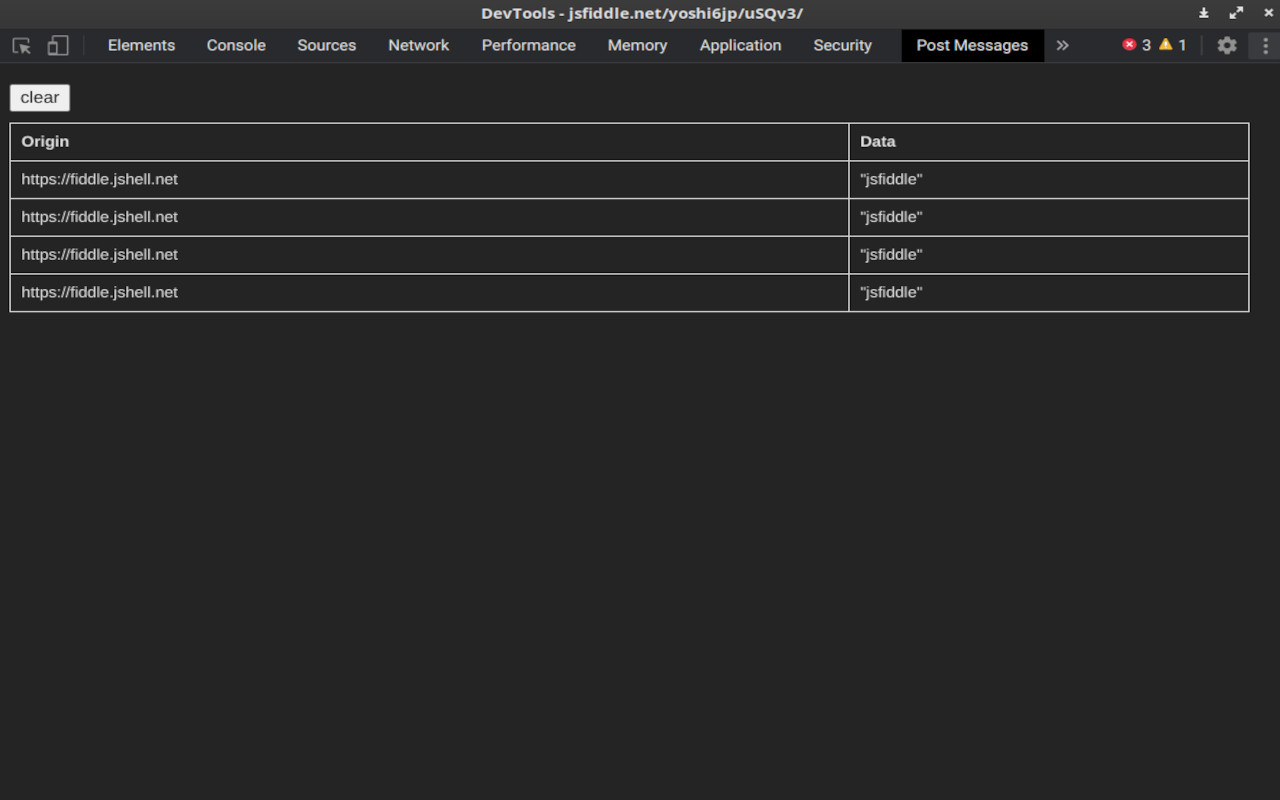View the 1 warning badge
This screenshot has width=1280, height=800.
(x=1169, y=45)
